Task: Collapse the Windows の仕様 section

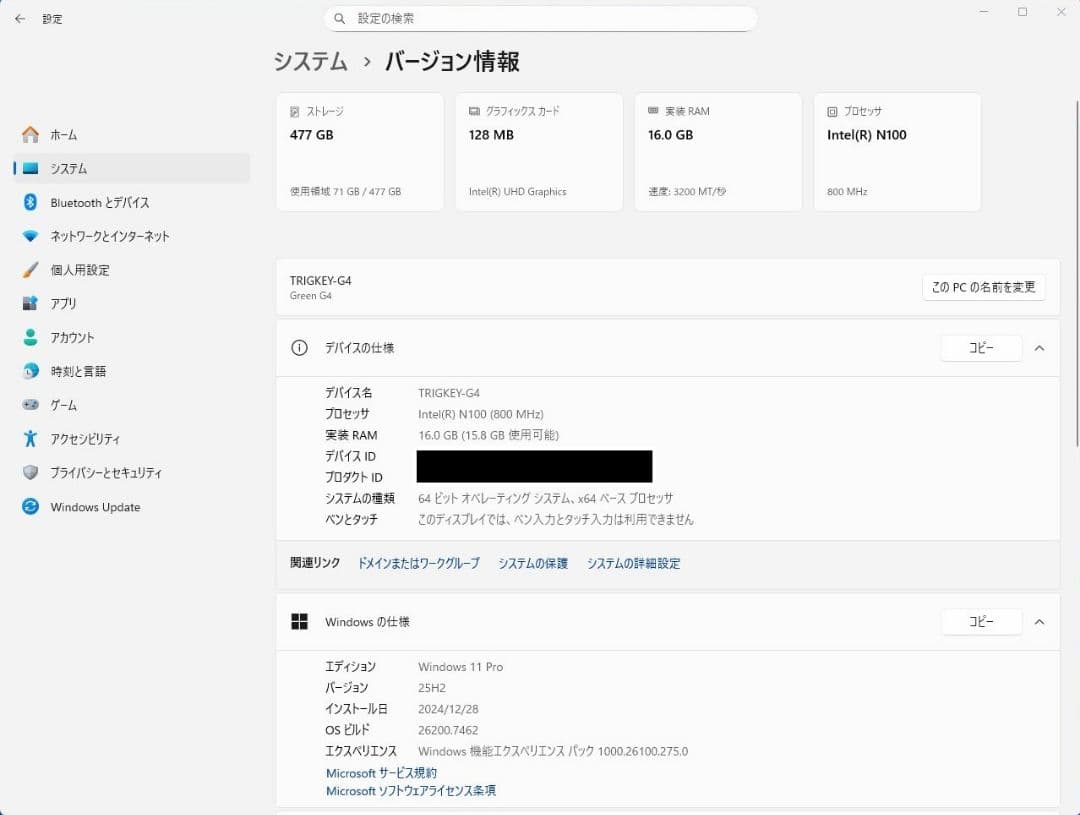Action: click(1040, 621)
